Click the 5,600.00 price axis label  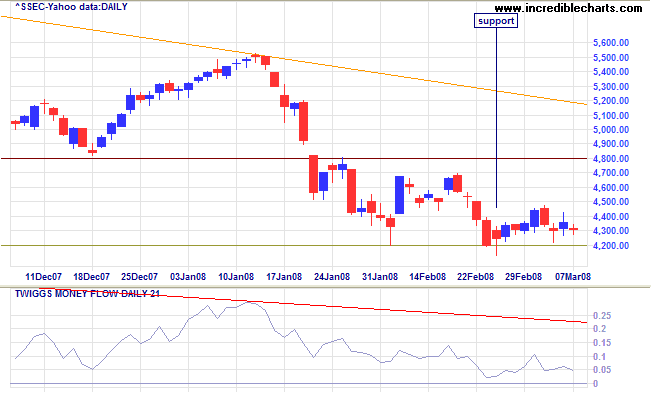point(611,43)
